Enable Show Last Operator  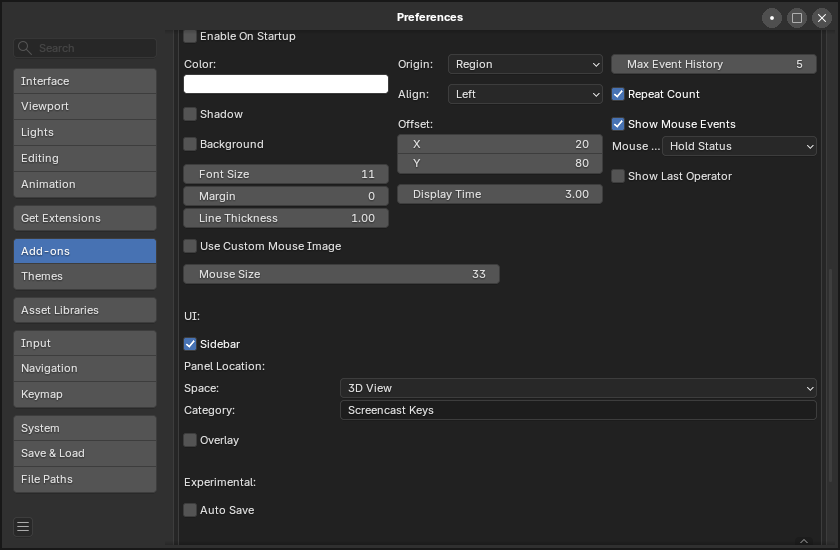[618, 176]
